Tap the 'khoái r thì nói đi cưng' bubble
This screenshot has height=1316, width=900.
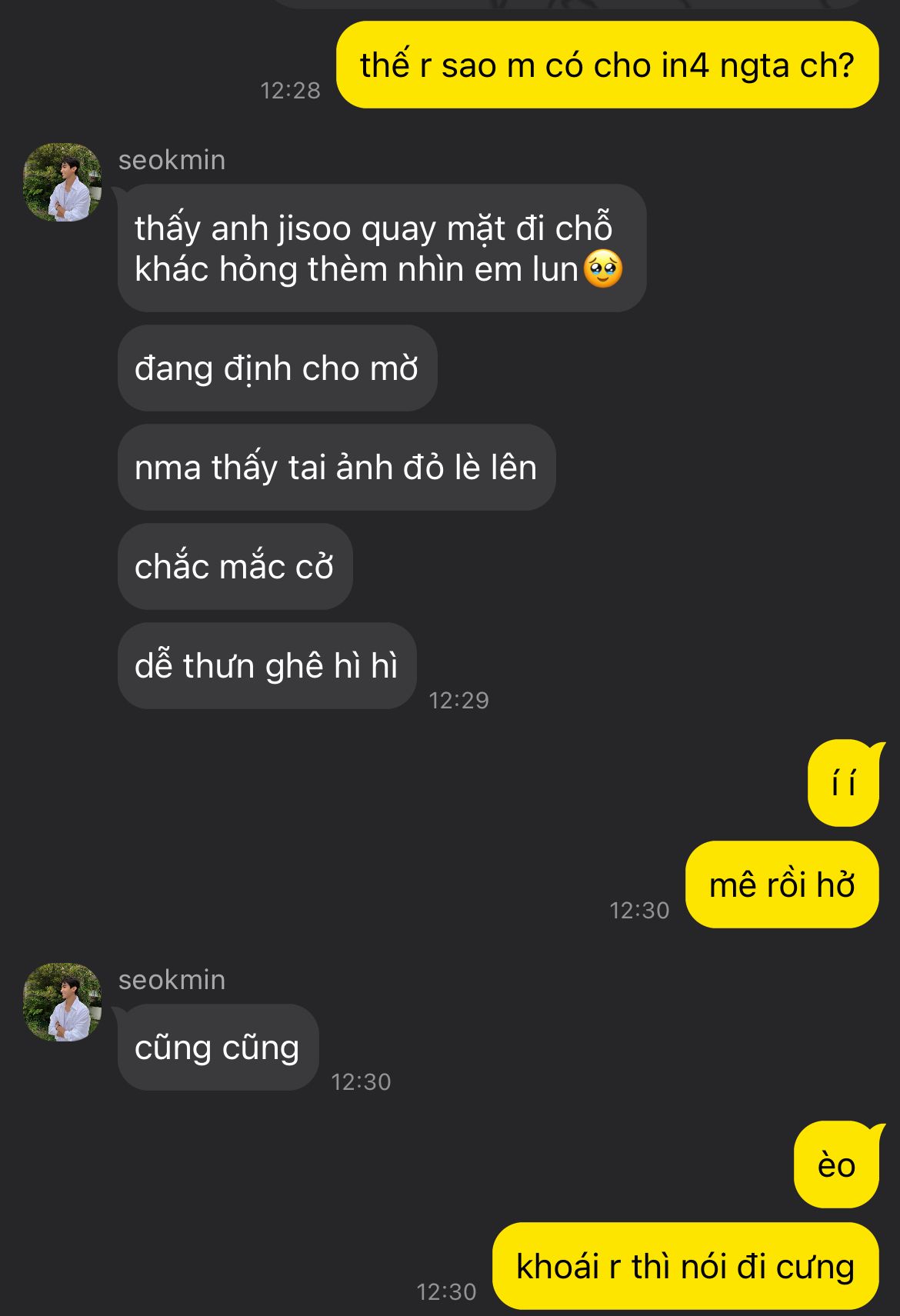[685, 1267]
